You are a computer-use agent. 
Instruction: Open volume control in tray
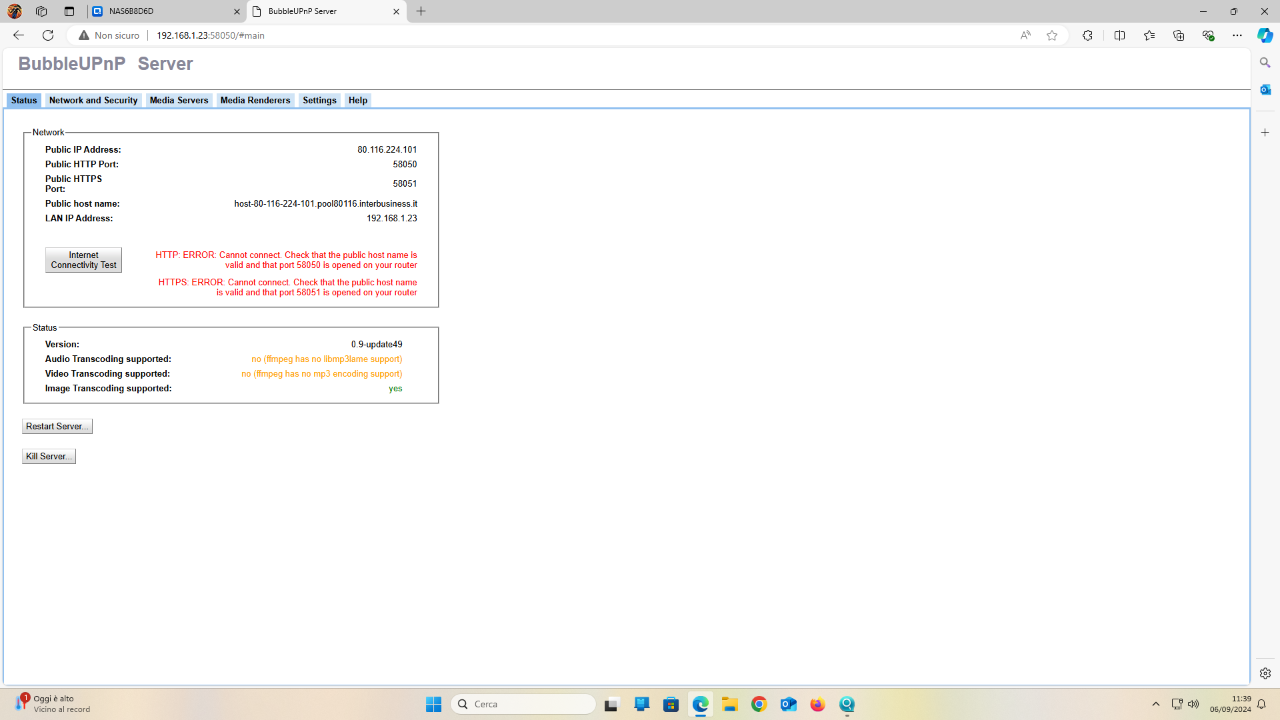(x=1193, y=704)
